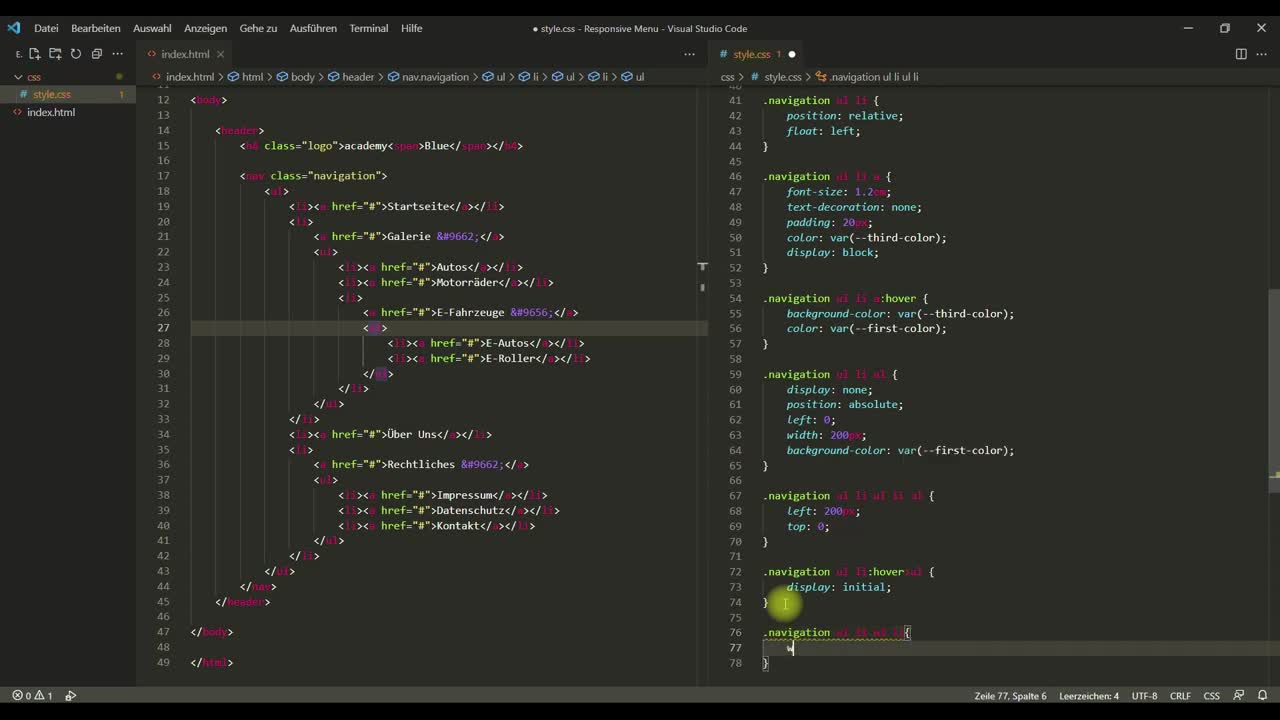Click 'Impressum' text on line 38
Screen dimensions: 1280x720
coord(464,495)
